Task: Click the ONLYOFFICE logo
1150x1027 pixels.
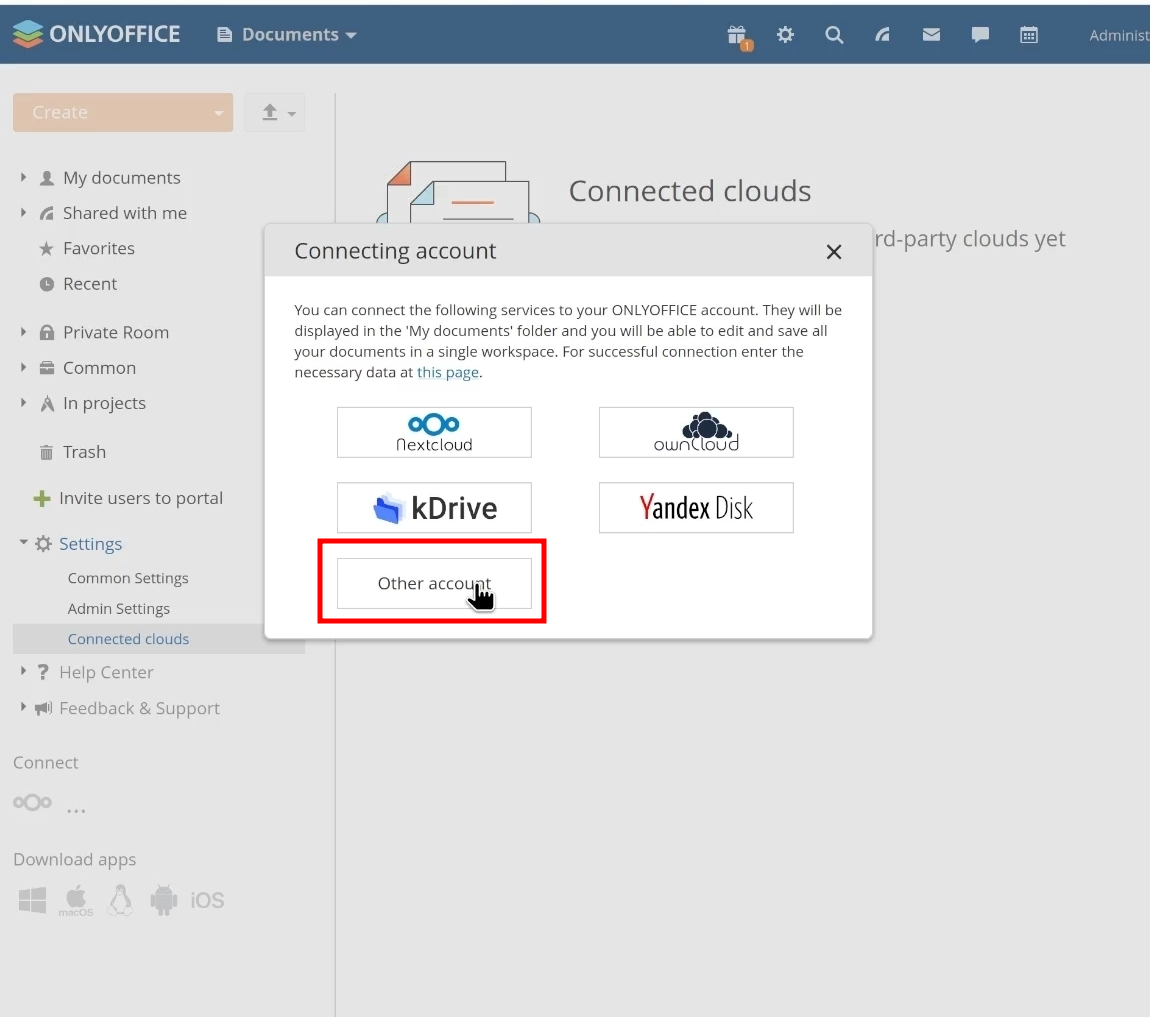Action: [x=96, y=34]
